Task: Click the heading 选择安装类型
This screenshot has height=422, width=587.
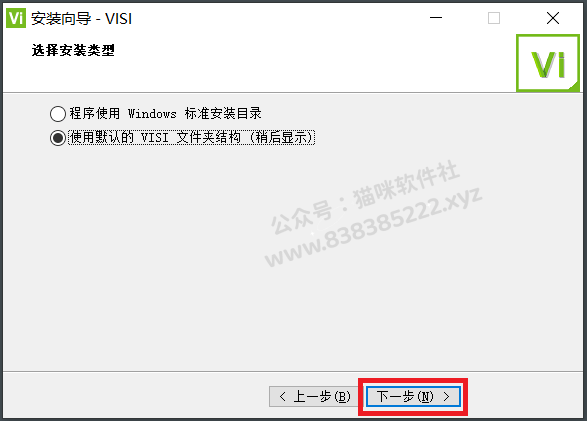Action: pos(73,50)
